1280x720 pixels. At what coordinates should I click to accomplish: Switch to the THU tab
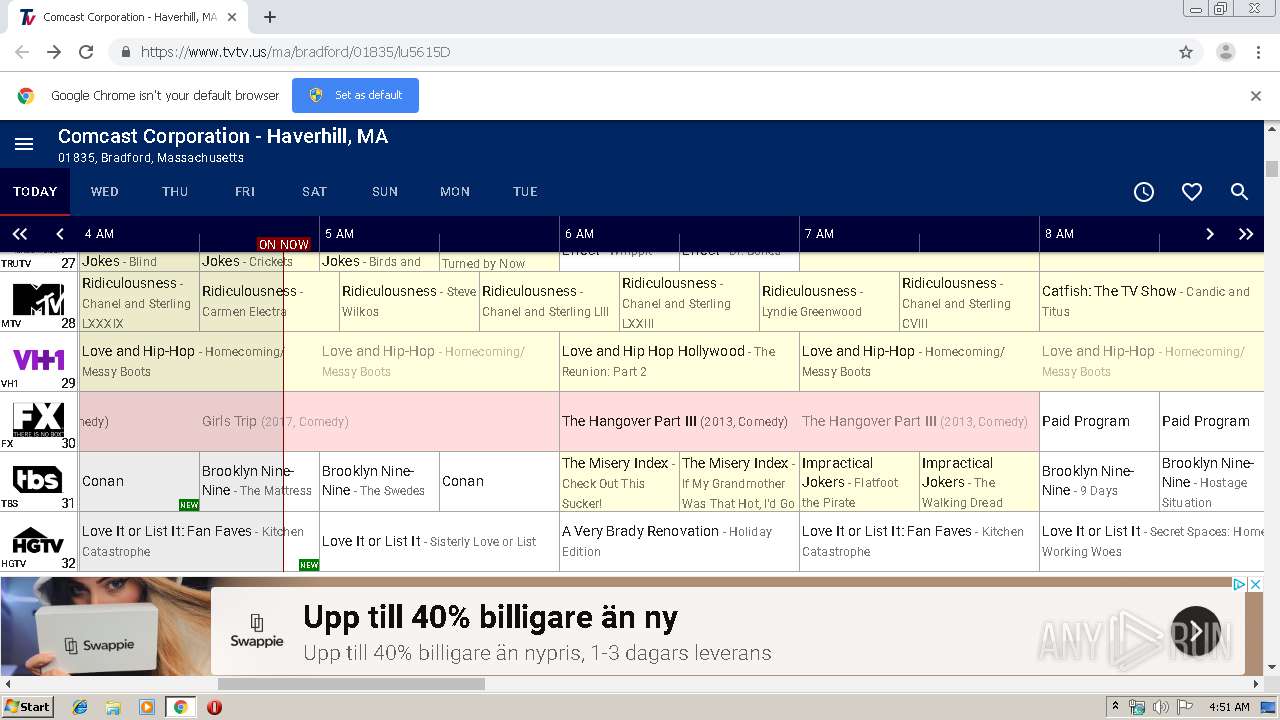coord(175,192)
